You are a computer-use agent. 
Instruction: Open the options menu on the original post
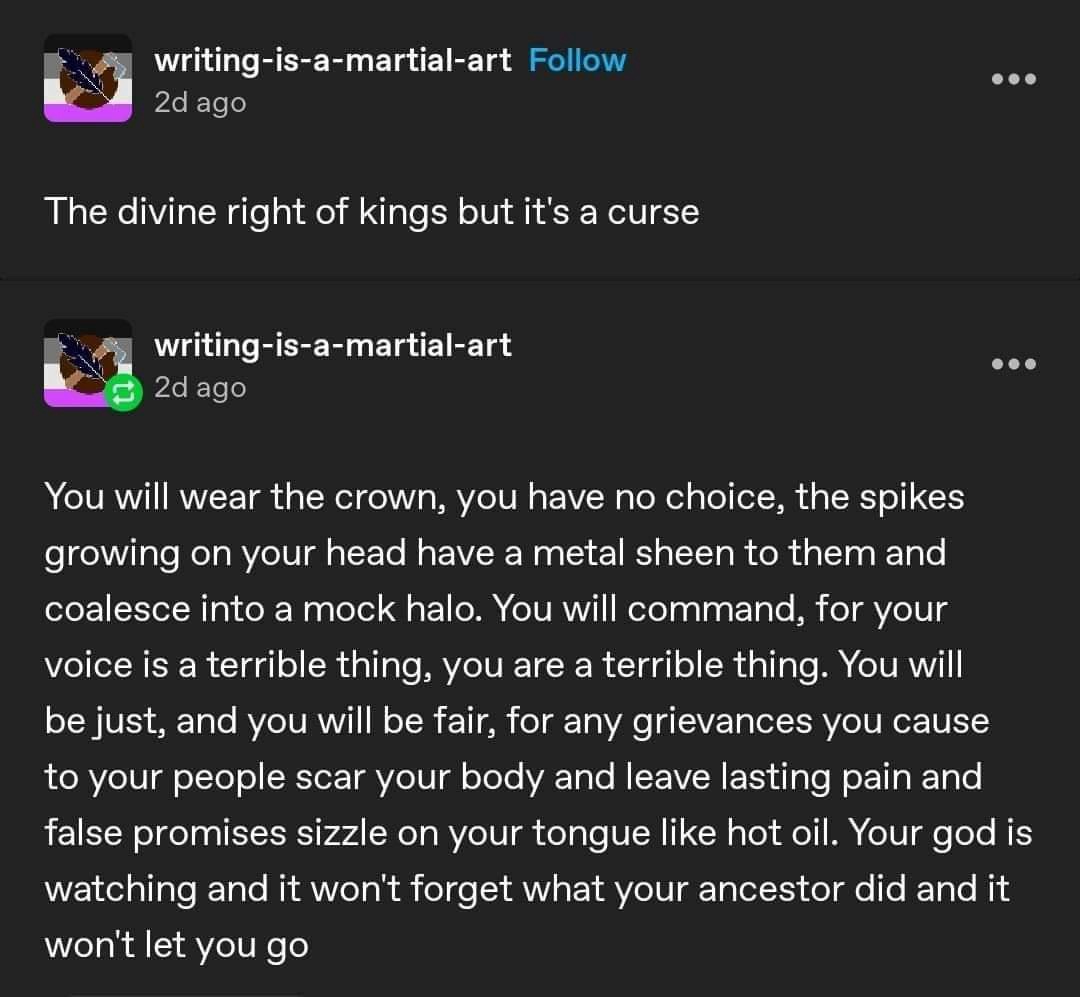[x=1013, y=79]
